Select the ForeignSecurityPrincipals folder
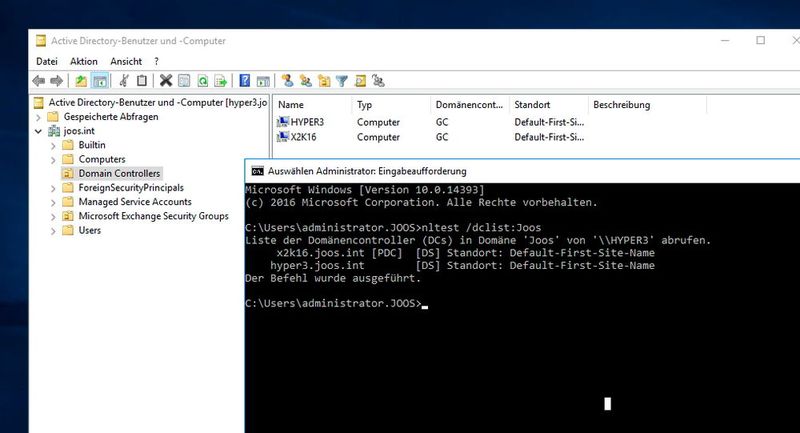 tap(131, 188)
